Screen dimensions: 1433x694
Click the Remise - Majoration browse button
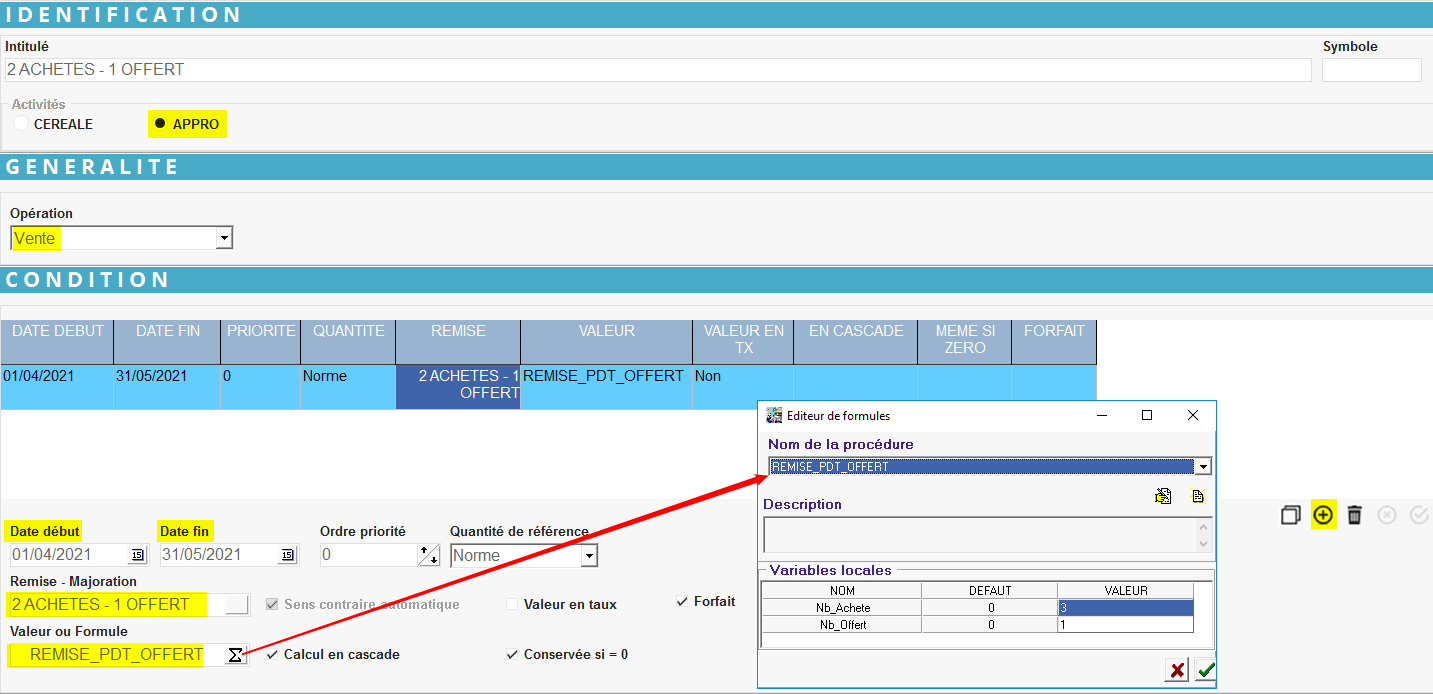coord(237,604)
